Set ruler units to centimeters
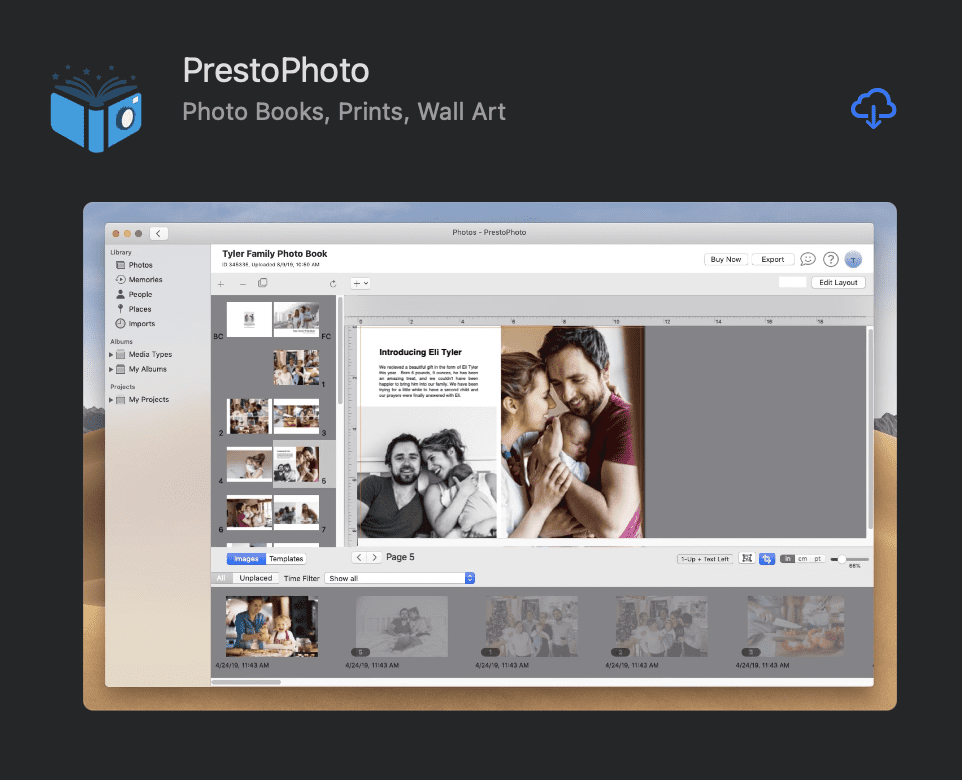 (x=802, y=558)
